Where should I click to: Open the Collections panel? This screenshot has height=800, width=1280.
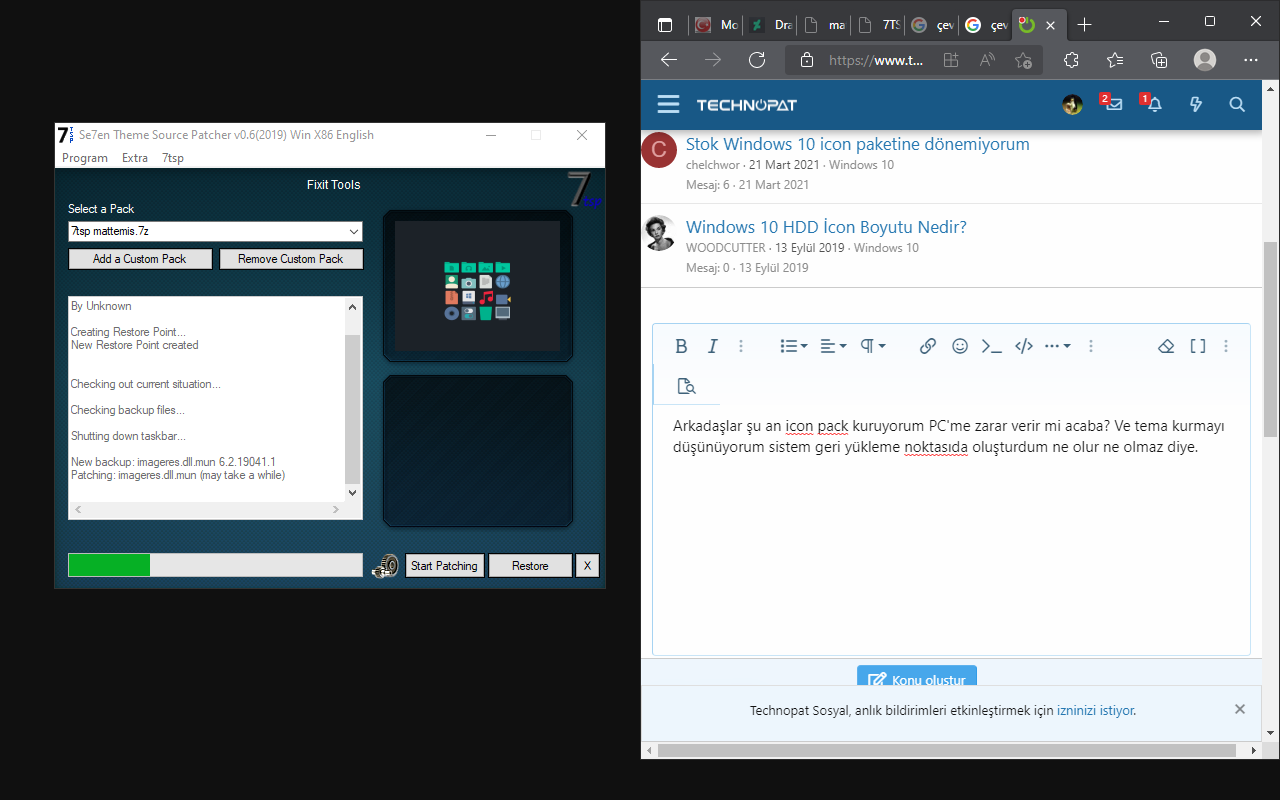[x=1159, y=60]
